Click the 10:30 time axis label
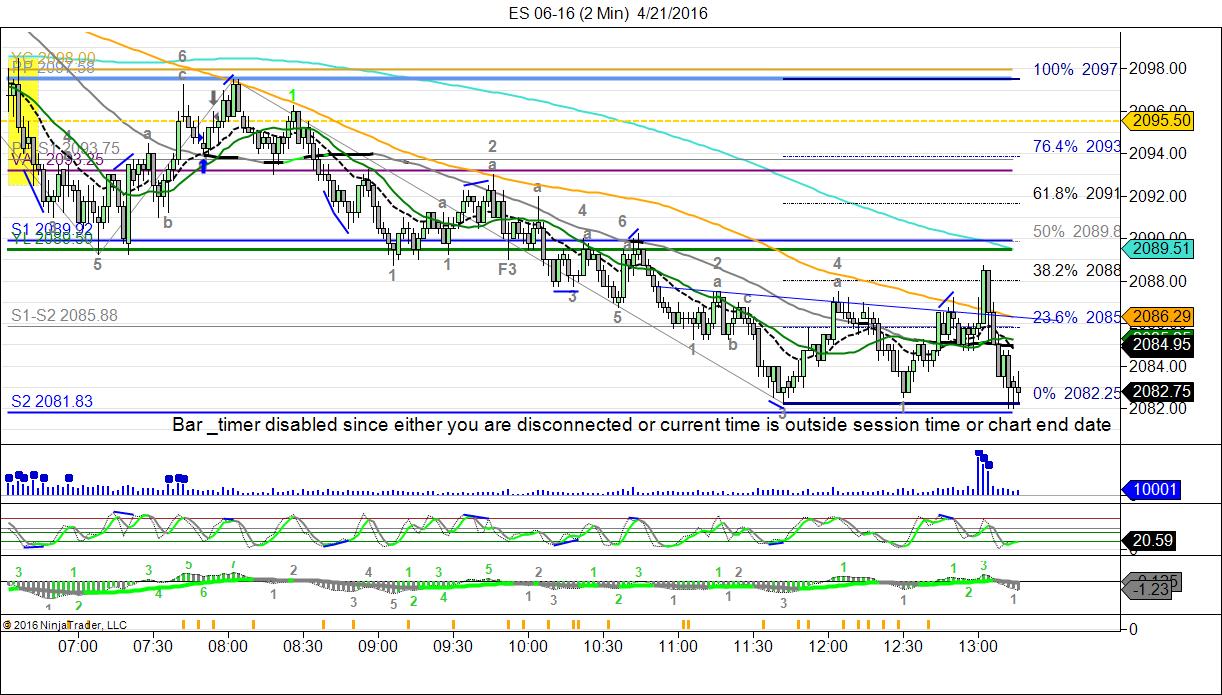Image resolution: width=1222 pixels, height=695 pixels. coord(603,646)
